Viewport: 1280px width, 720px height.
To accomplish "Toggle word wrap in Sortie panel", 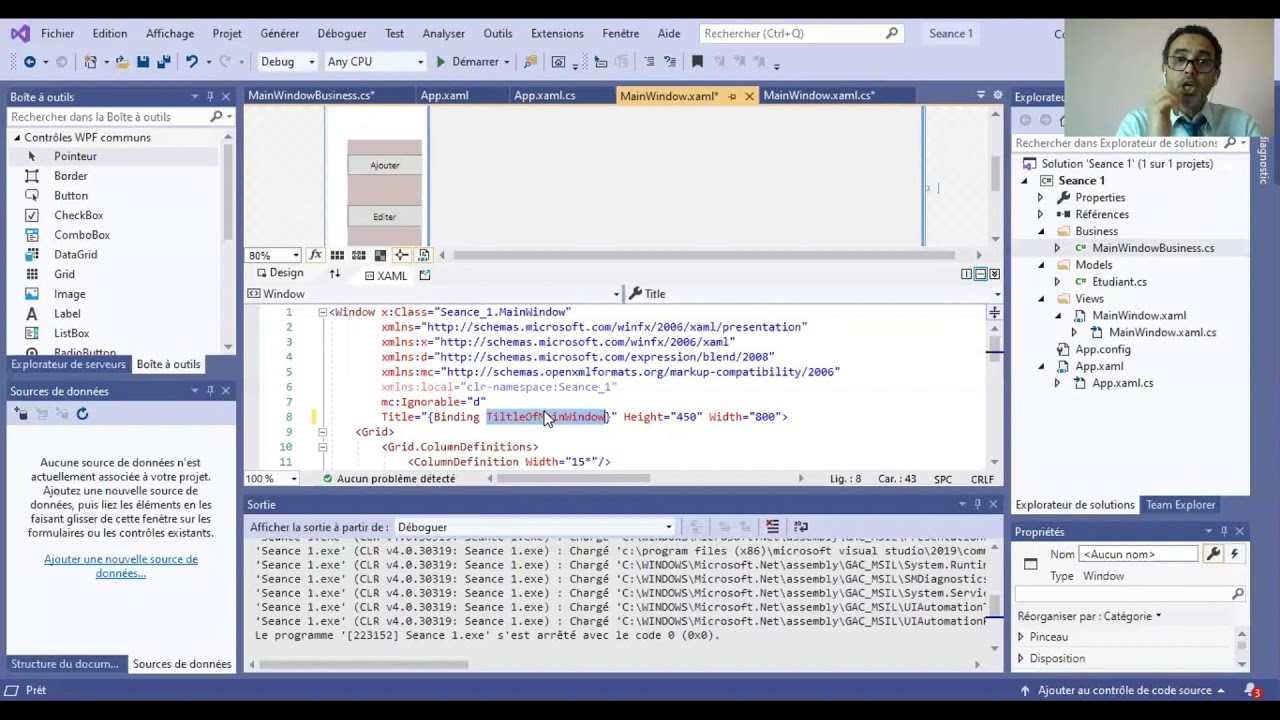I will click(801, 526).
